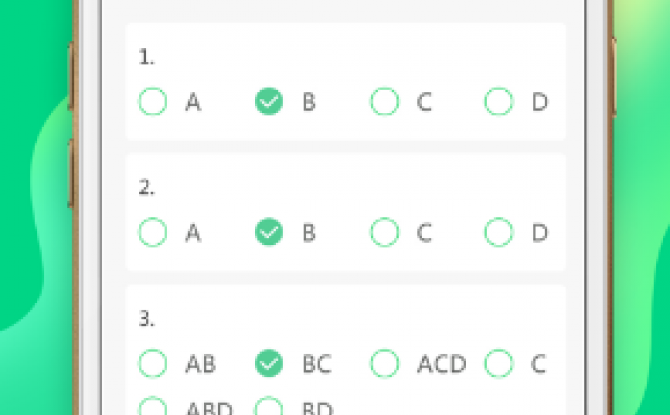Deselect checked option B in question 1

click(x=269, y=102)
